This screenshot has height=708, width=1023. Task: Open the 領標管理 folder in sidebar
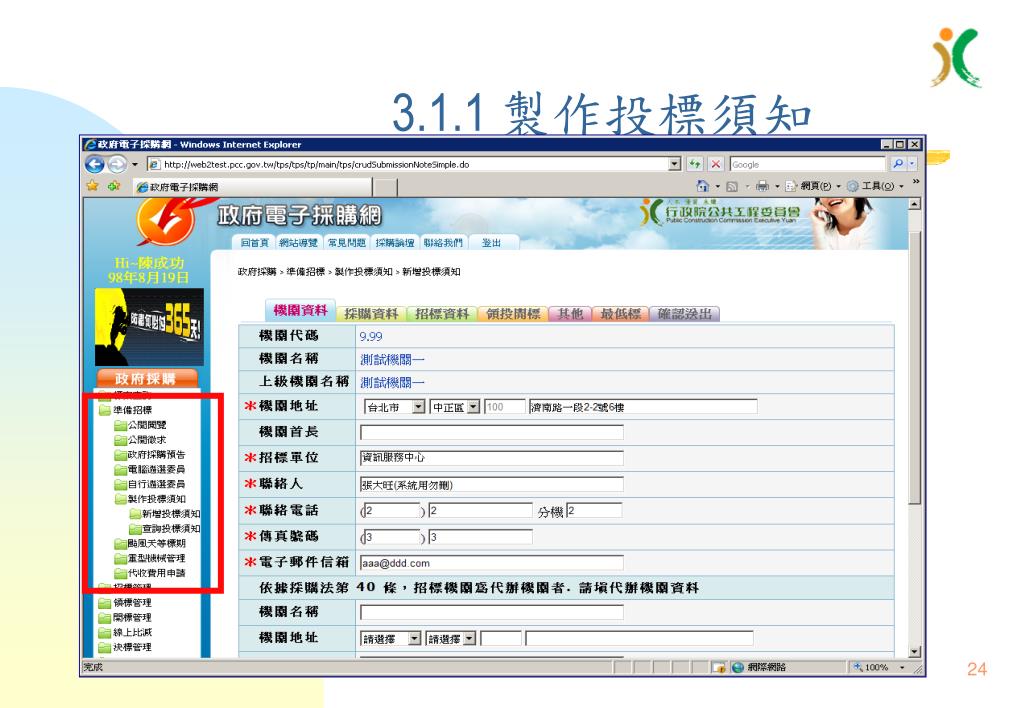pyautogui.click(x=125, y=603)
